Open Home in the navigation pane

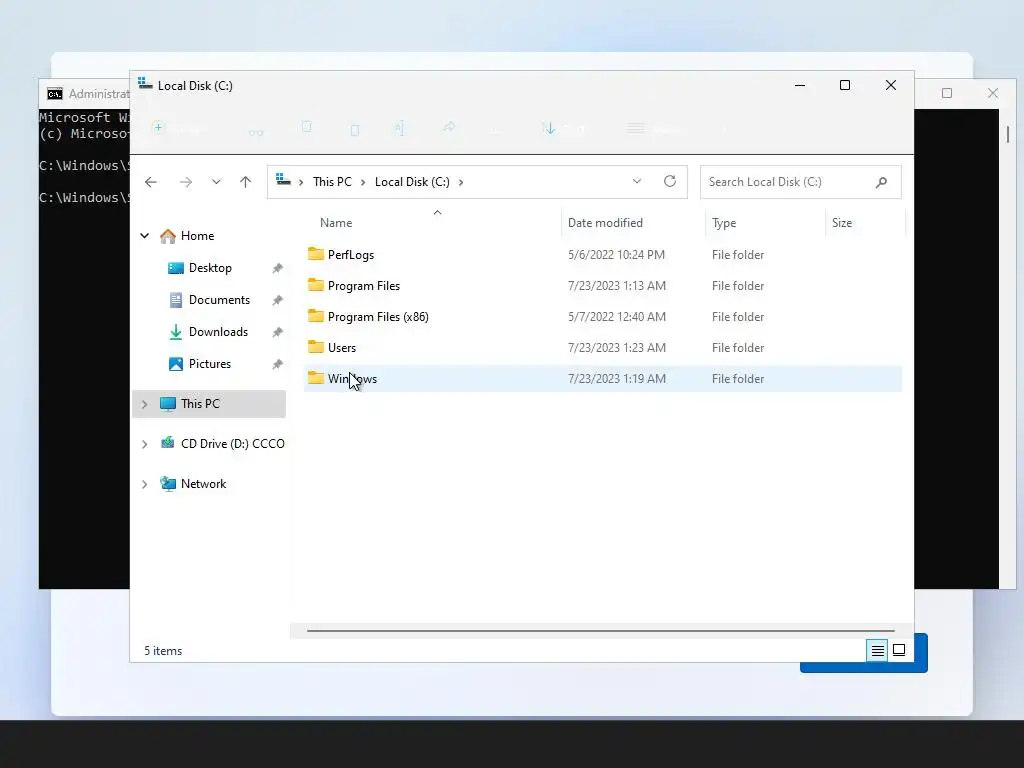pos(197,236)
